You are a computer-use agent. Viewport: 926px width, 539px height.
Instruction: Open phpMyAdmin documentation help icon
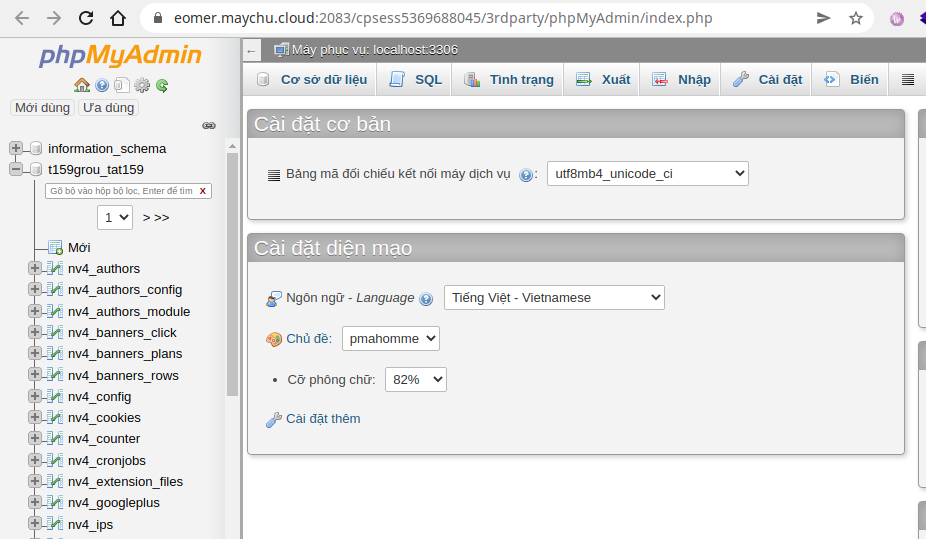102,86
